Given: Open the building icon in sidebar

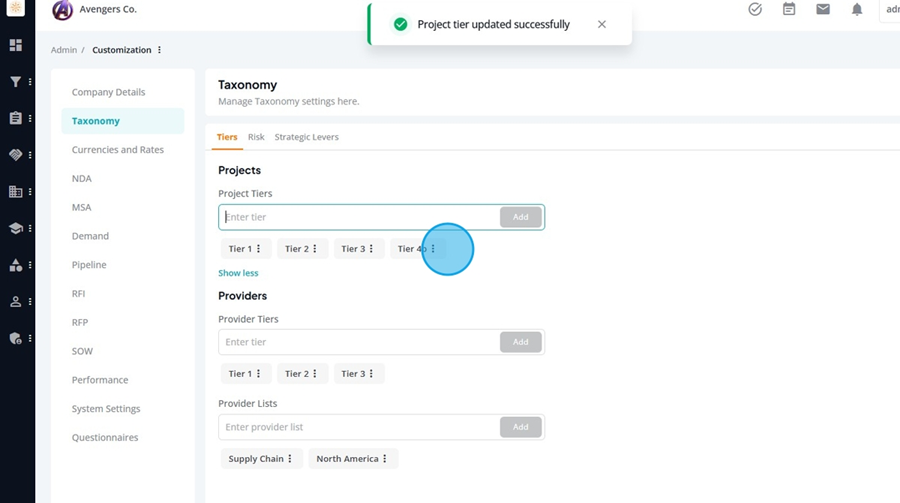Looking at the screenshot, I should (15, 191).
